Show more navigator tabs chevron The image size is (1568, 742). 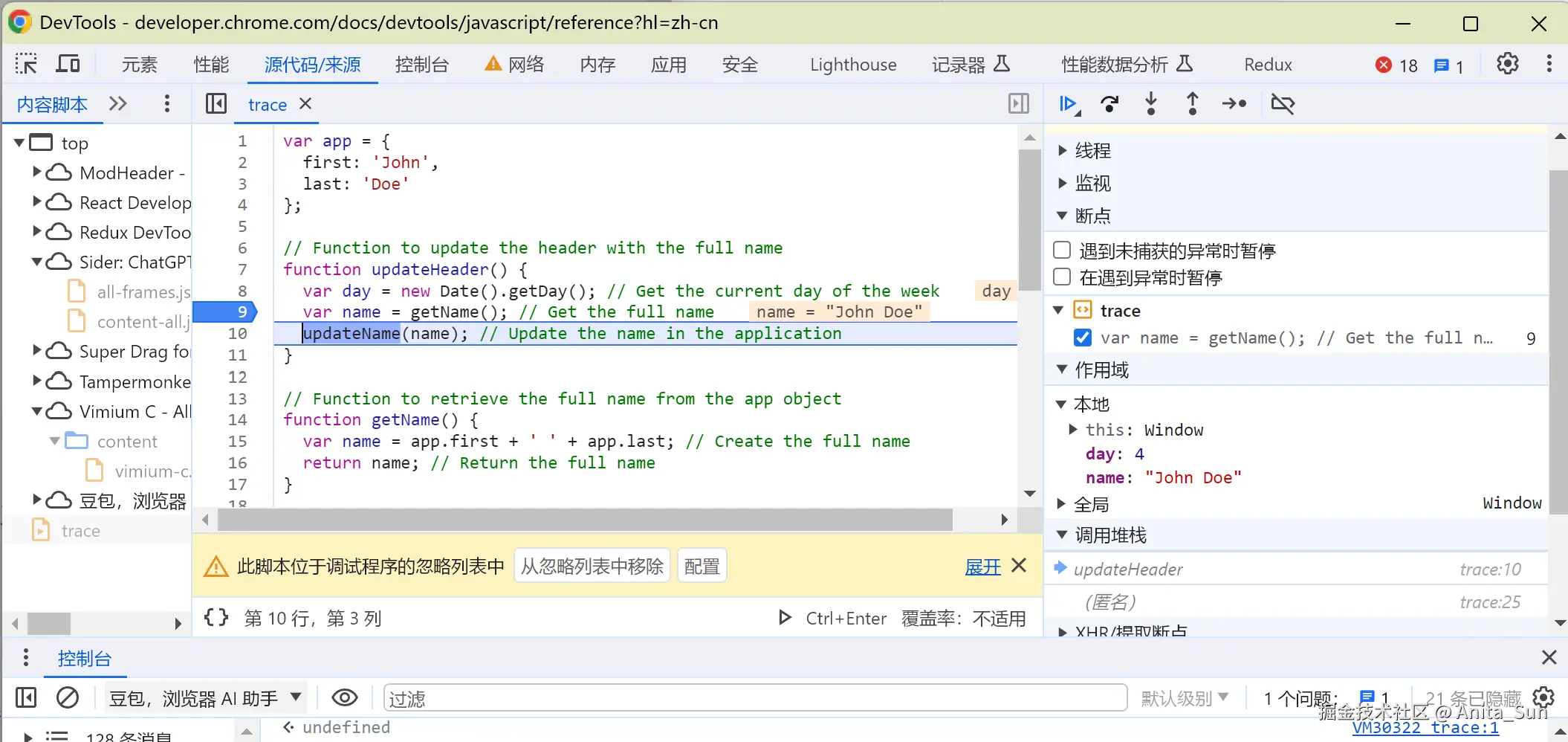coord(117,103)
